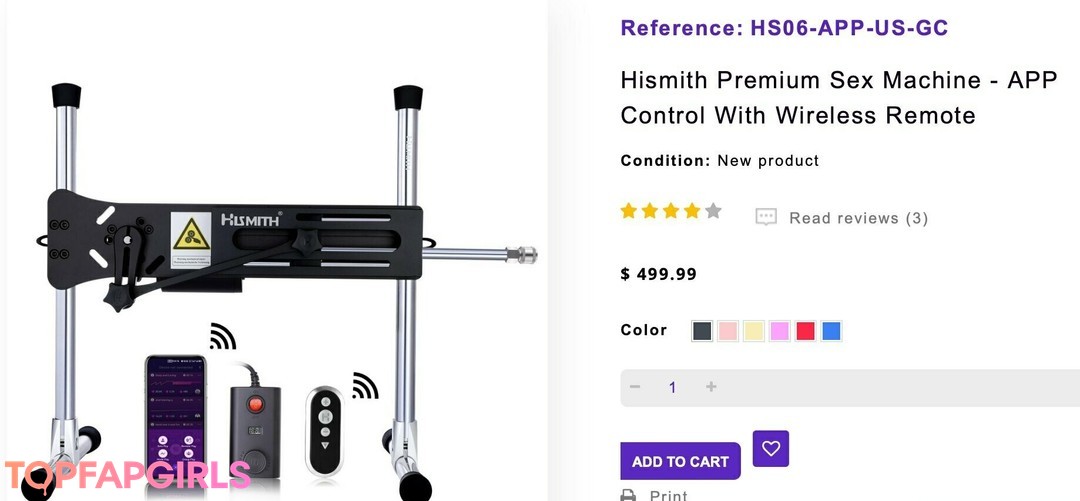Increase quantity with the plus button
This screenshot has height=501, width=1080.
click(711, 387)
